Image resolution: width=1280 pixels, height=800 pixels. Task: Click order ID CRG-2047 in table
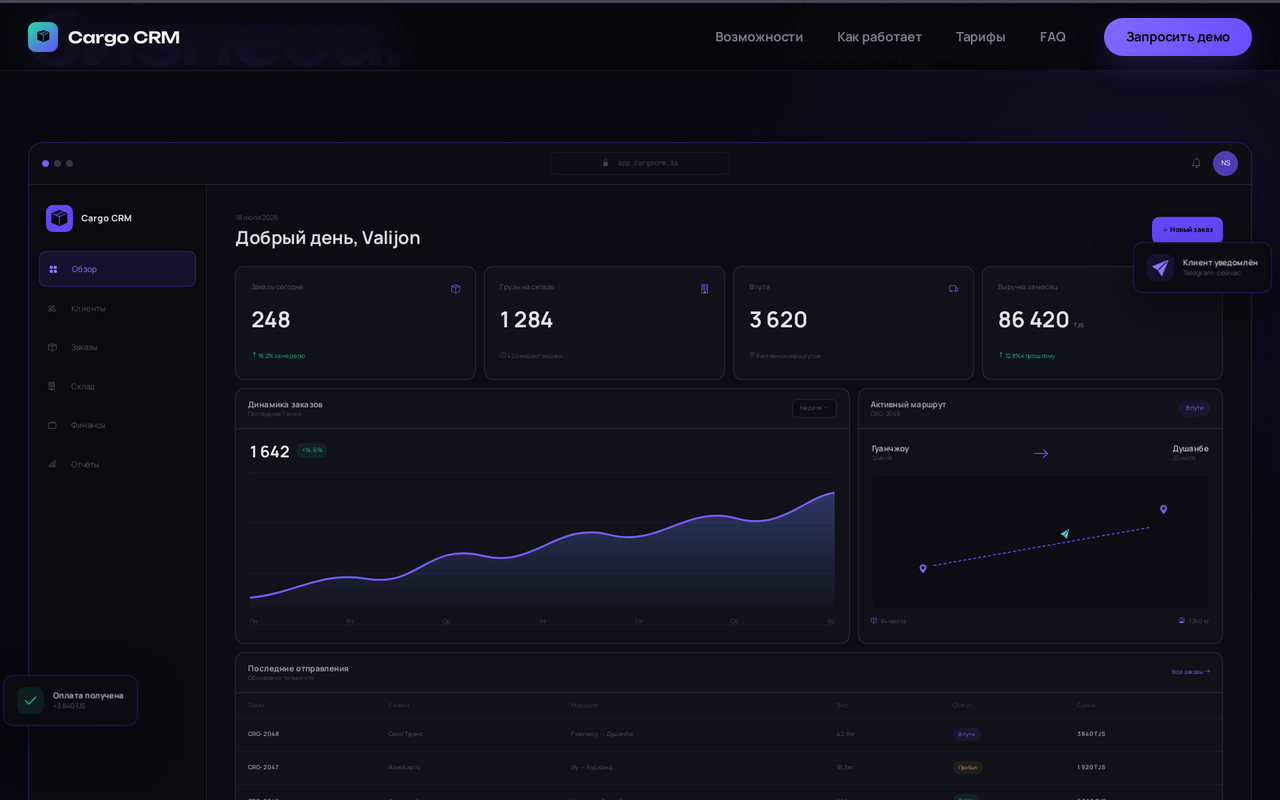pyautogui.click(x=263, y=767)
